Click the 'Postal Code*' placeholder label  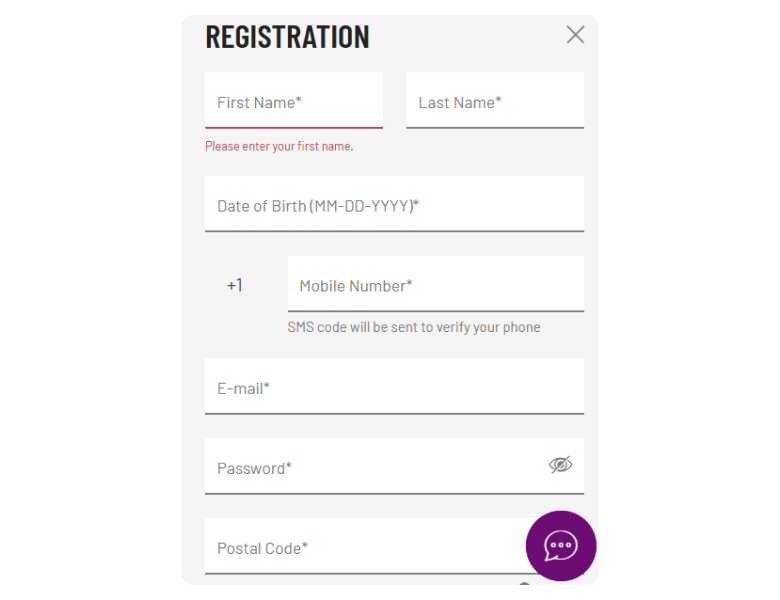[262, 548]
